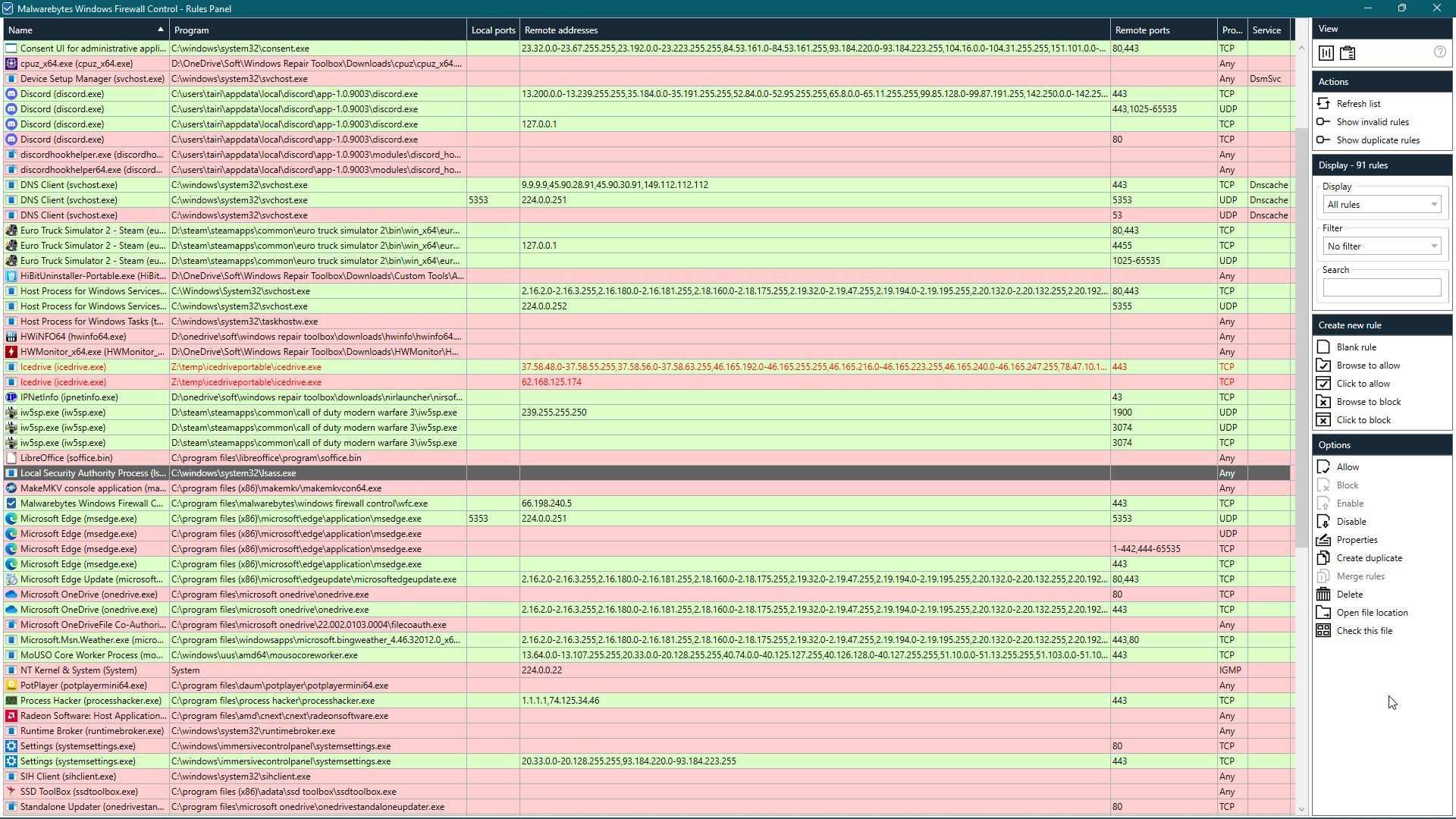Open the help question mark icon
Screen dimensions: 1456x819
click(1439, 52)
